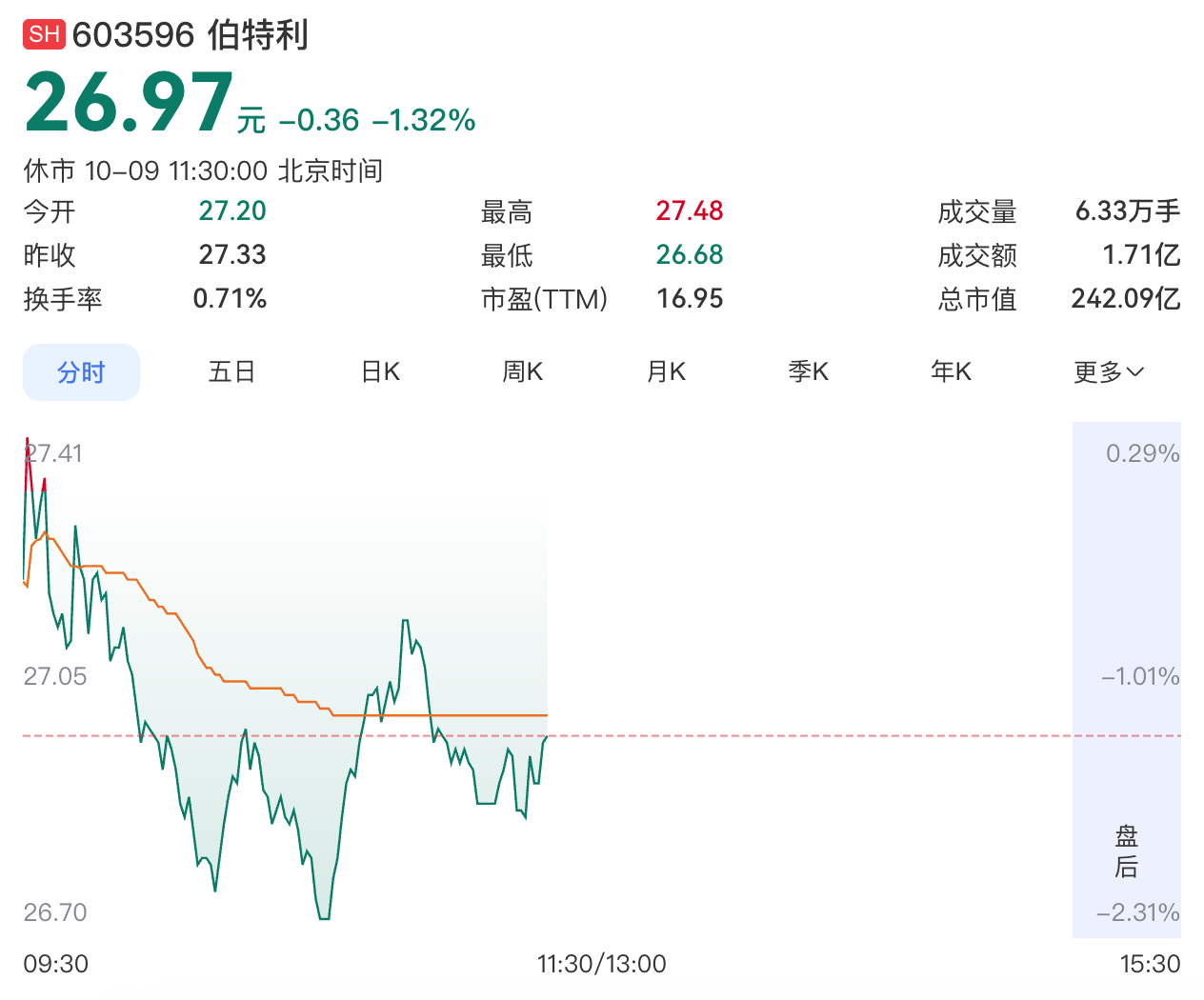Click the 11:30/13:00 time axis label

coord(602,964)
